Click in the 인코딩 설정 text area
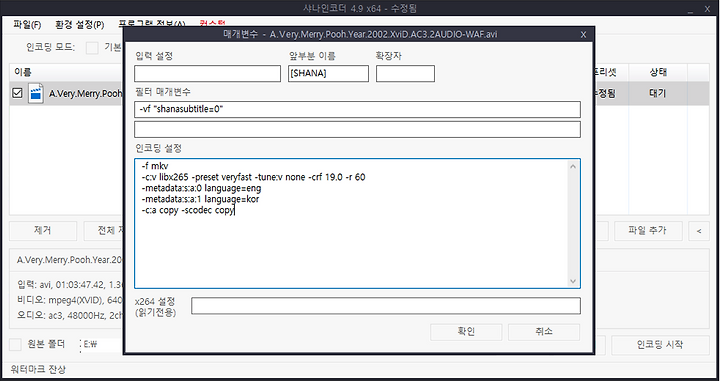 357,224
